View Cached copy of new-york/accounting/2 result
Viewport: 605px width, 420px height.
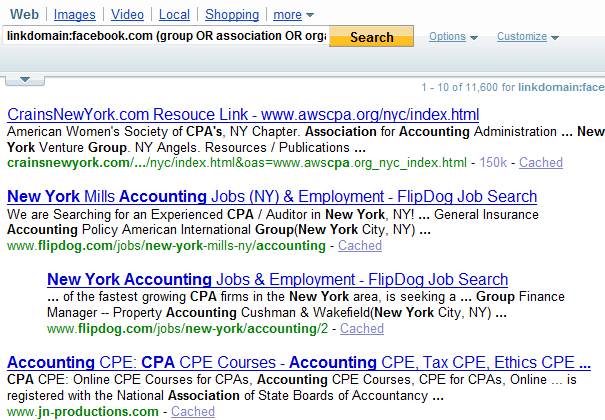coord(362,329)
